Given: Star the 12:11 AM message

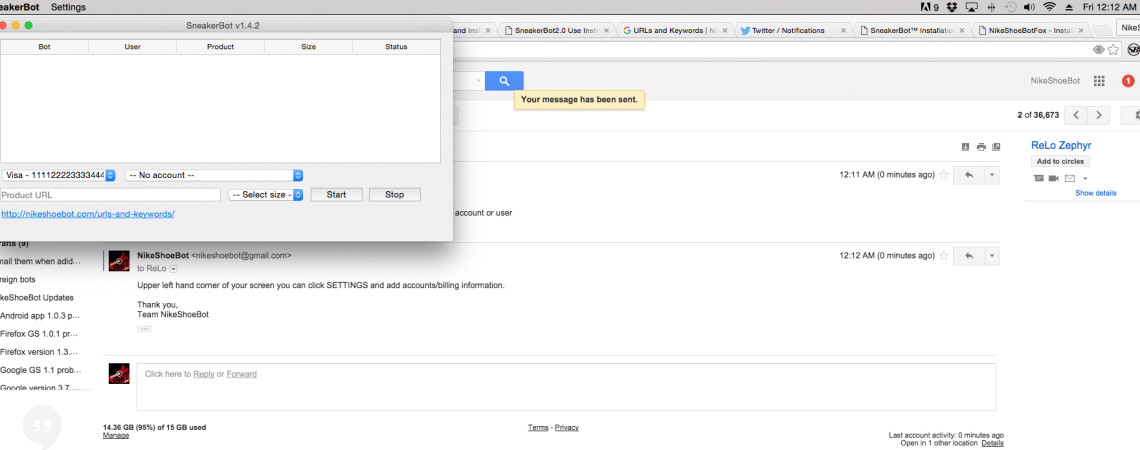Looking at the screenshot, I should point(943,175).
